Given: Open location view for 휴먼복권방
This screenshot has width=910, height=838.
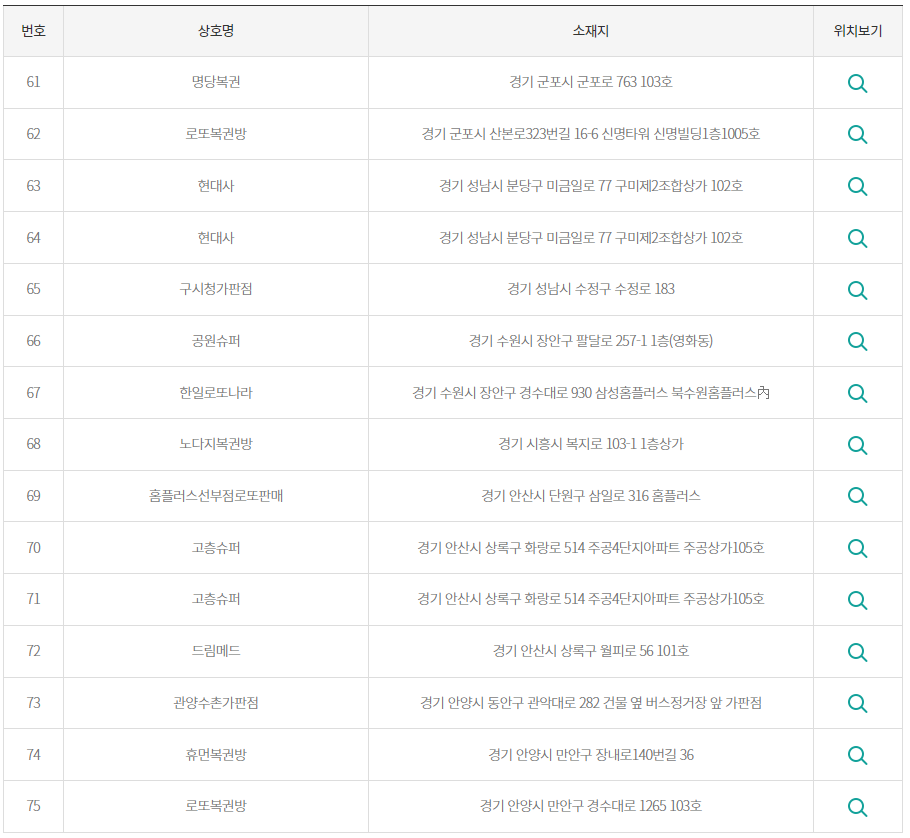Looking at the screenshot, I should point(857,755).
